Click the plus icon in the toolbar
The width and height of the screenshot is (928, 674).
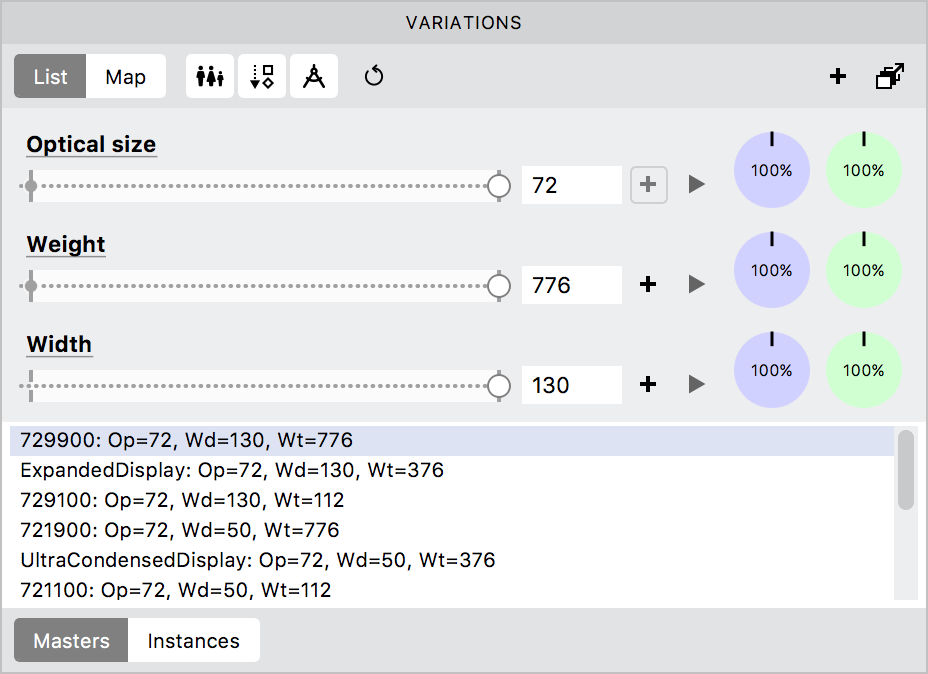tap(837, 76)
